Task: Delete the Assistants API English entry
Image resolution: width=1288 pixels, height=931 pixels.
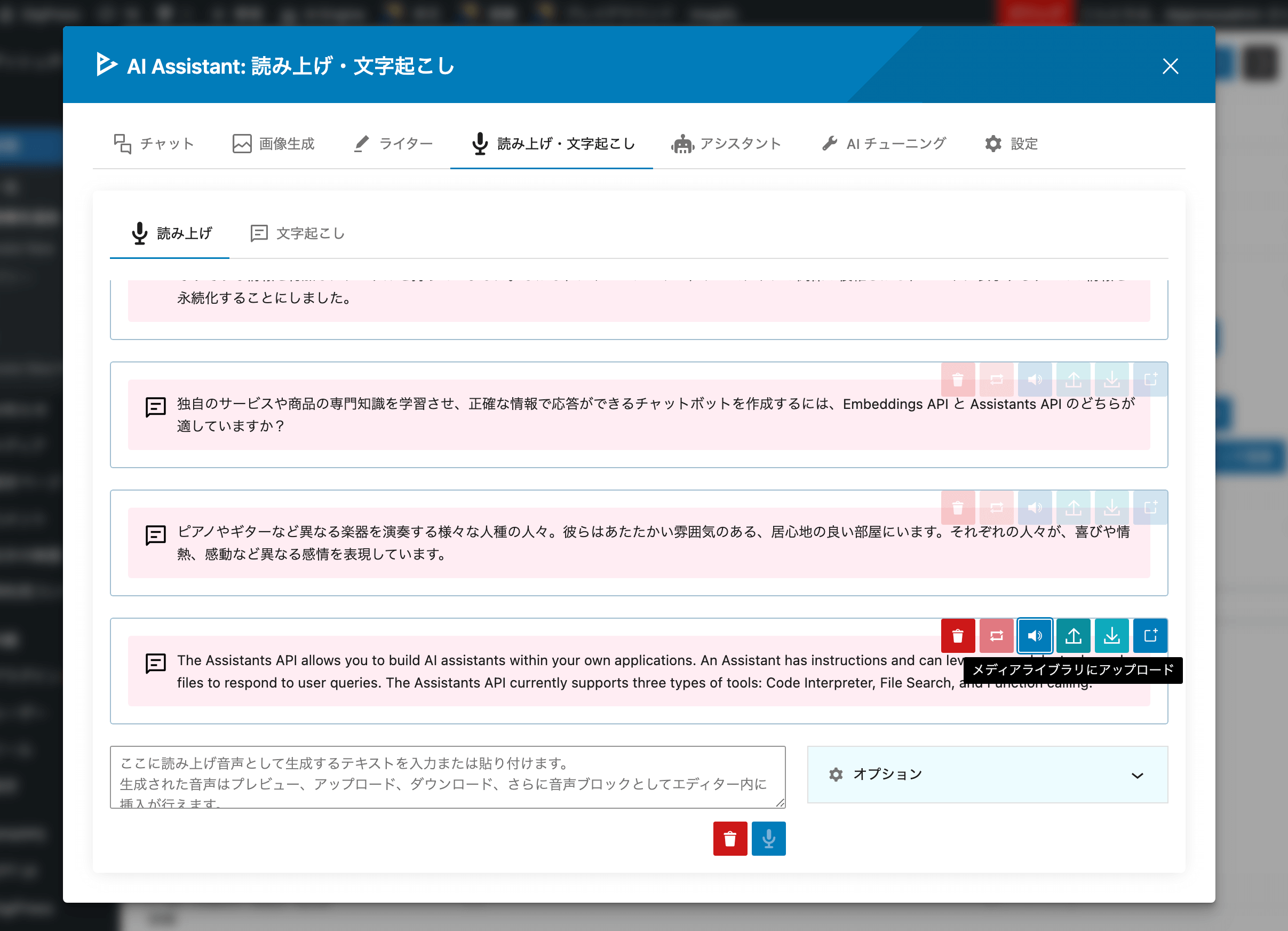Action: [958, 636]
